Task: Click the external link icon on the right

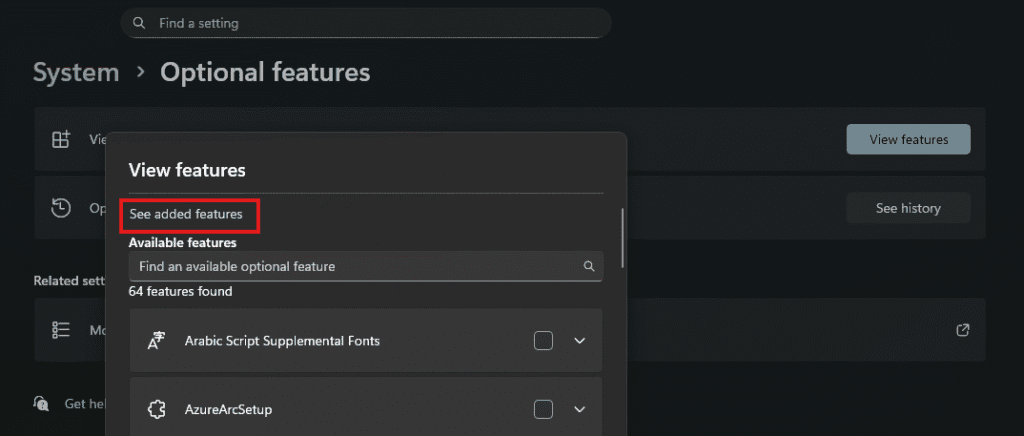Action: [x=962, y=329]
